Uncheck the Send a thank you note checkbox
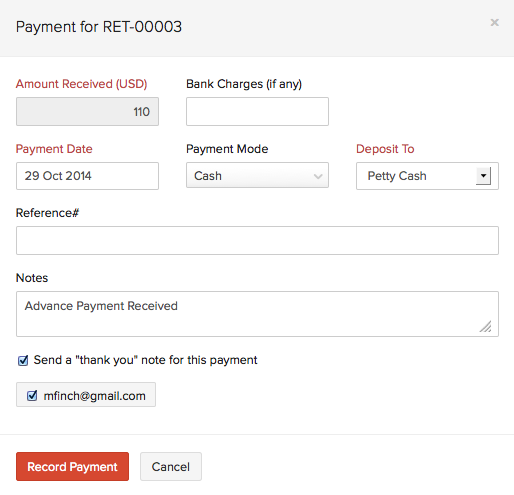 (x=23, y=361)
